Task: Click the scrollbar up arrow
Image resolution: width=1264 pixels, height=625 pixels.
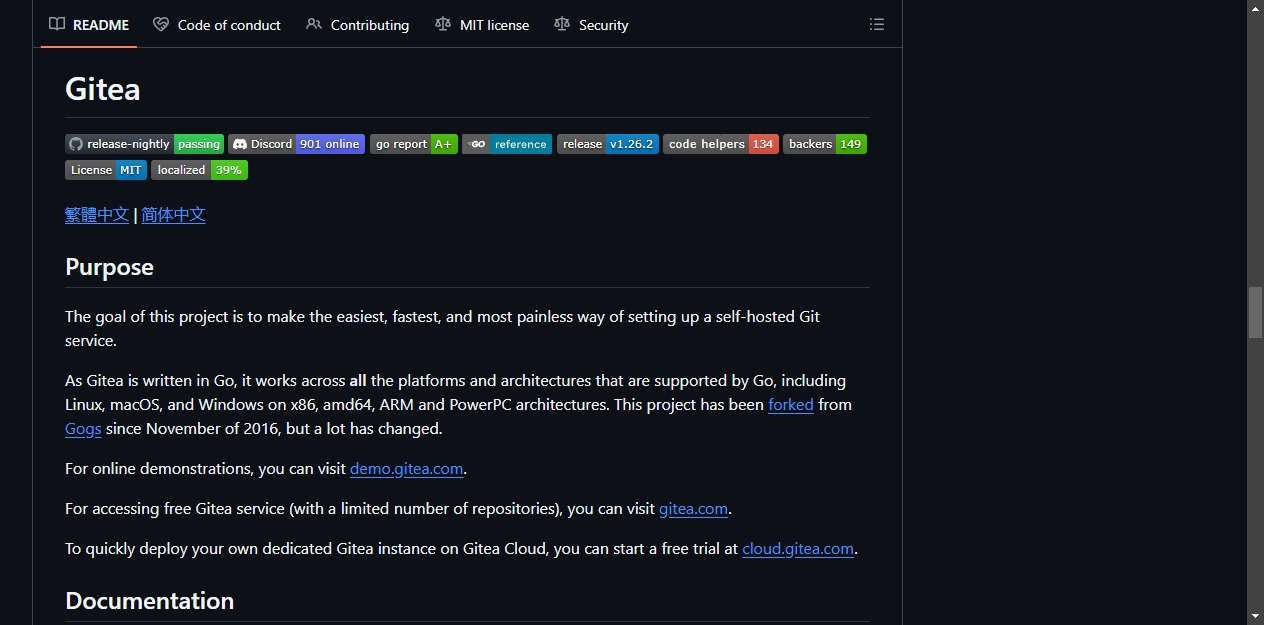Action: pyautogui.click(x=1255, y=8)
